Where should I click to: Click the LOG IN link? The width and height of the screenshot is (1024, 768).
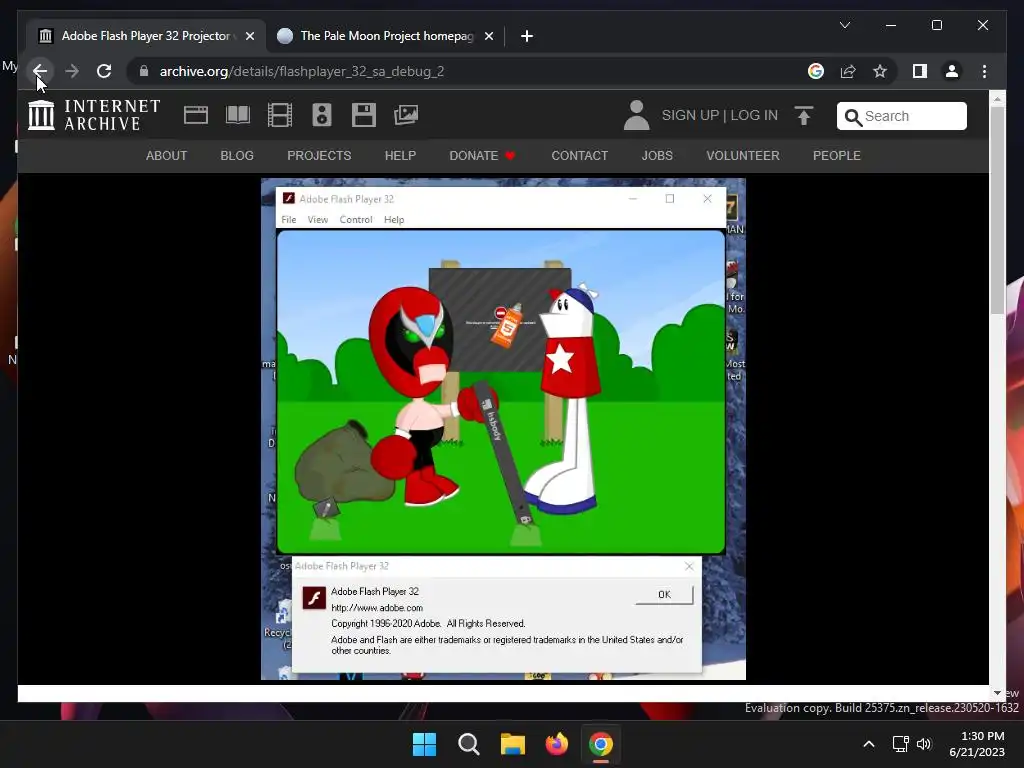point(754,115)
